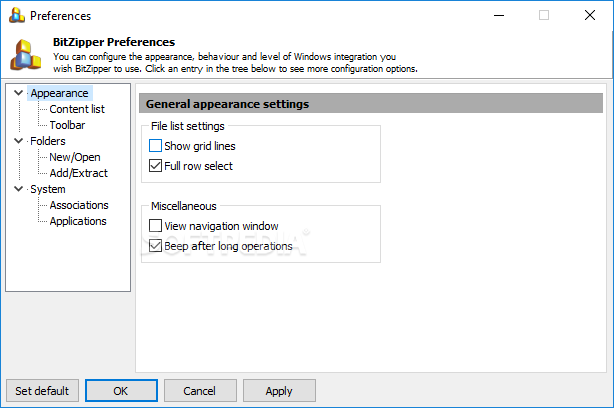Click the Set default button
Screen dimensions: 614x408
tap(42, 390)
